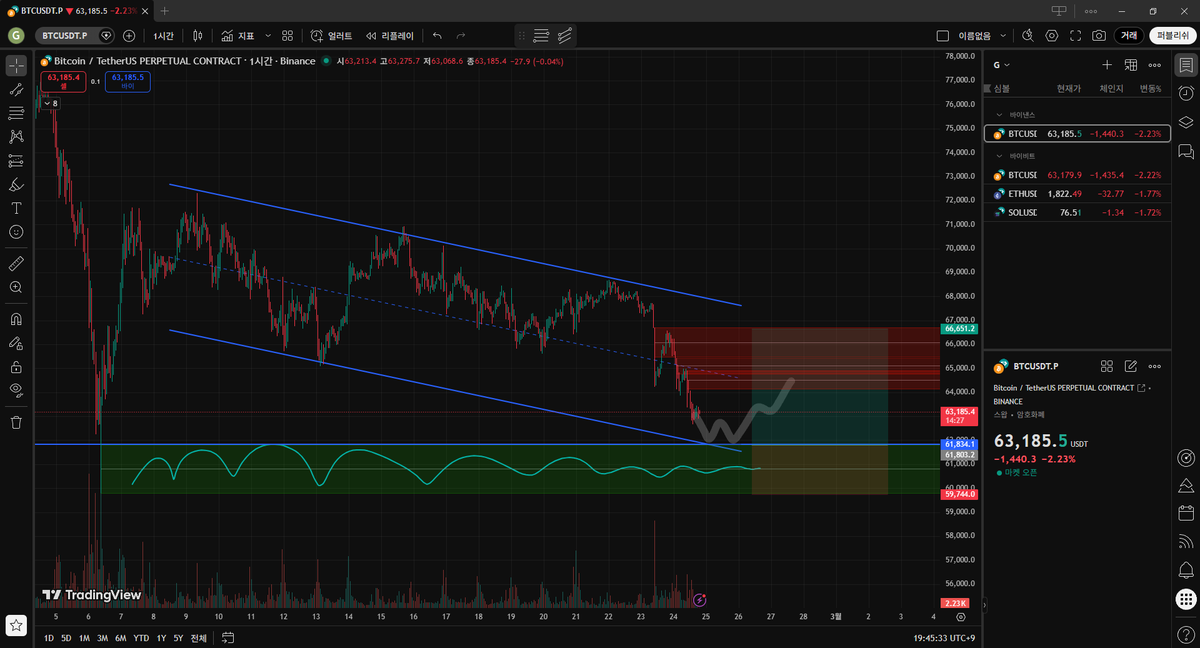Open the G watchlist name dropdown
This screenshot has width=1200, height=648.
[x=1001, y=65]
